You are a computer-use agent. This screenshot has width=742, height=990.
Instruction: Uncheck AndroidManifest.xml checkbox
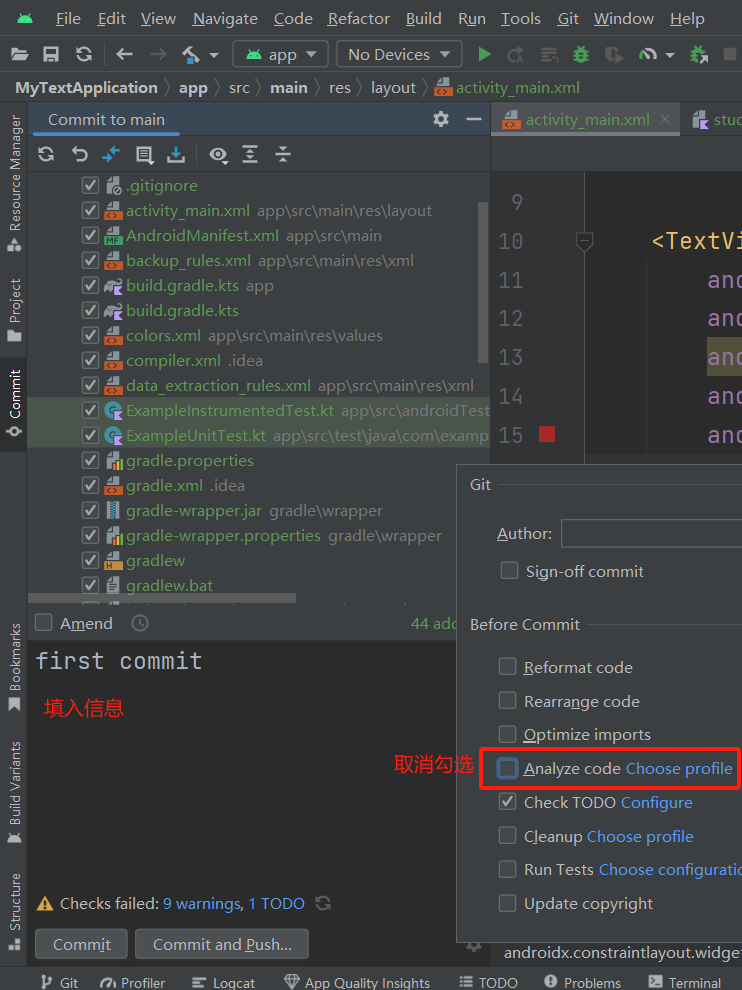click(x=90, y=236)
